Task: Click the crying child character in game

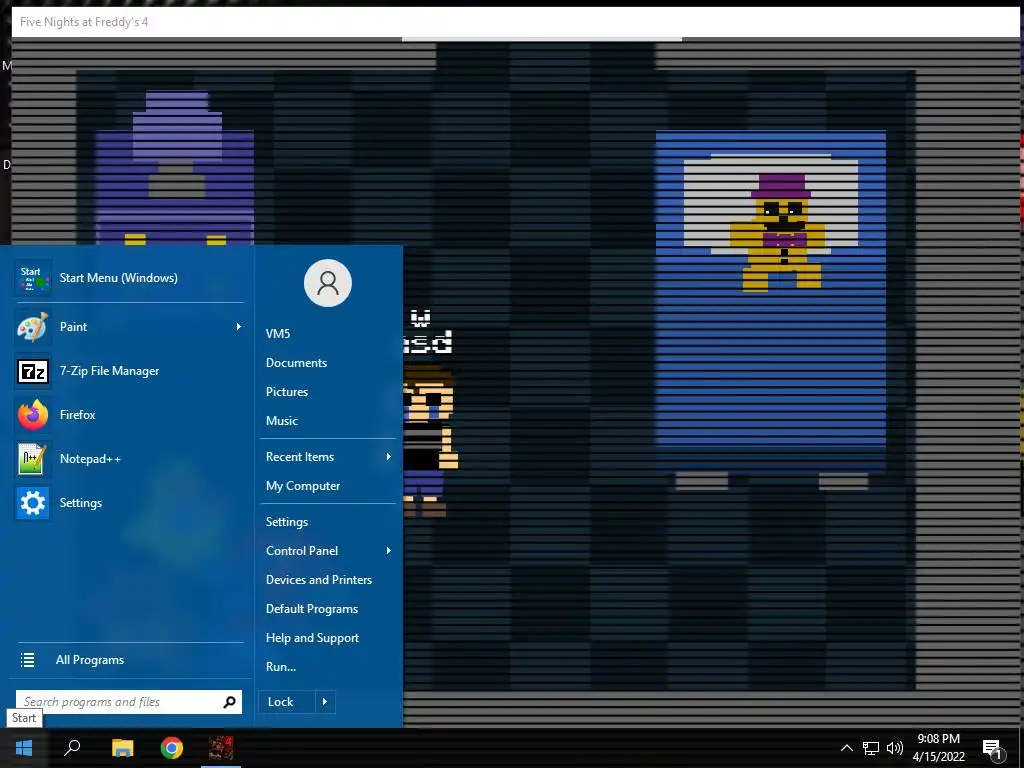Action: pyautogui.click(x=430, y=443)
